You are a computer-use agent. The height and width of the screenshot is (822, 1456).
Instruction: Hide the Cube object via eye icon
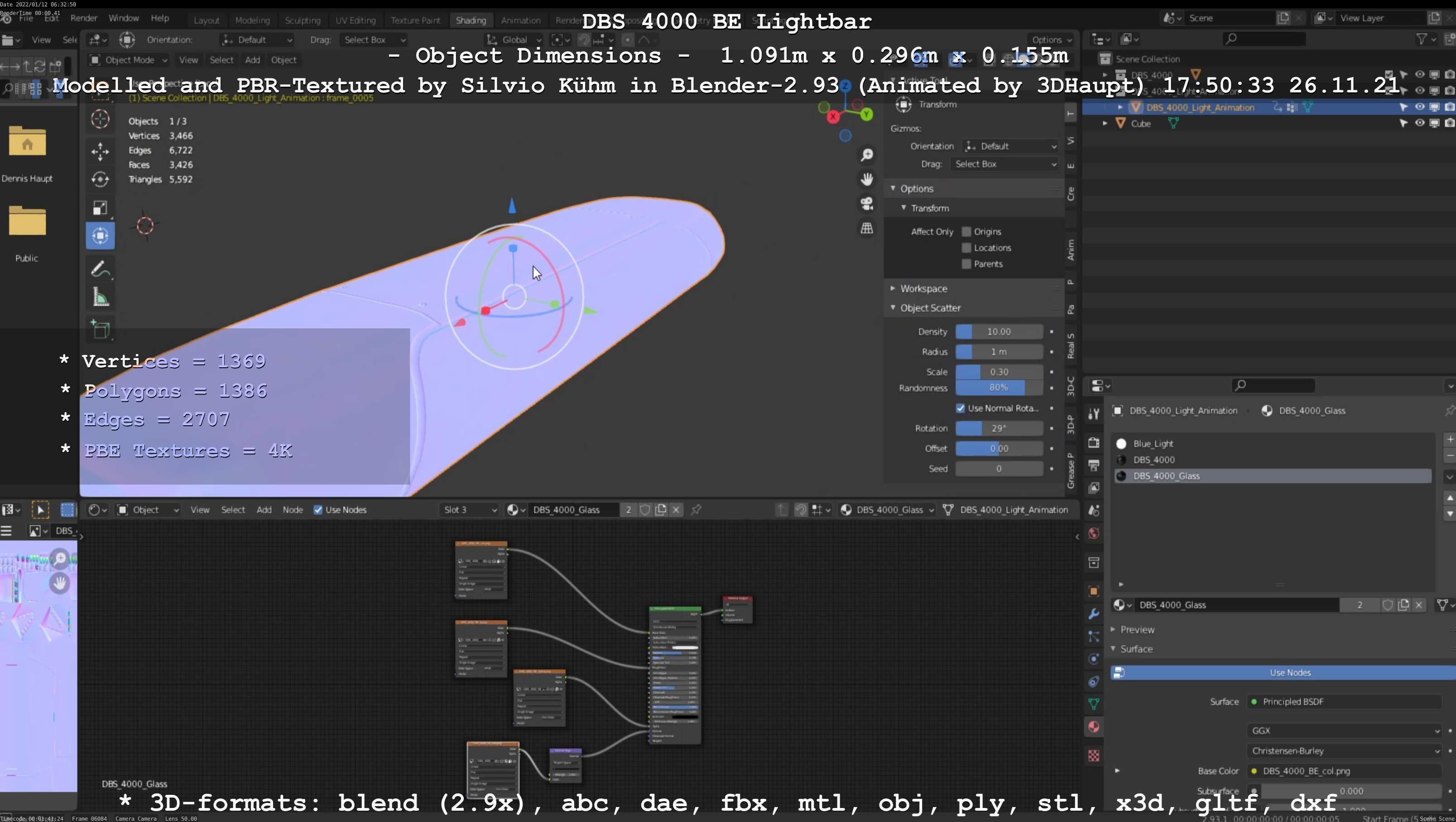(x=1420, y=123)
